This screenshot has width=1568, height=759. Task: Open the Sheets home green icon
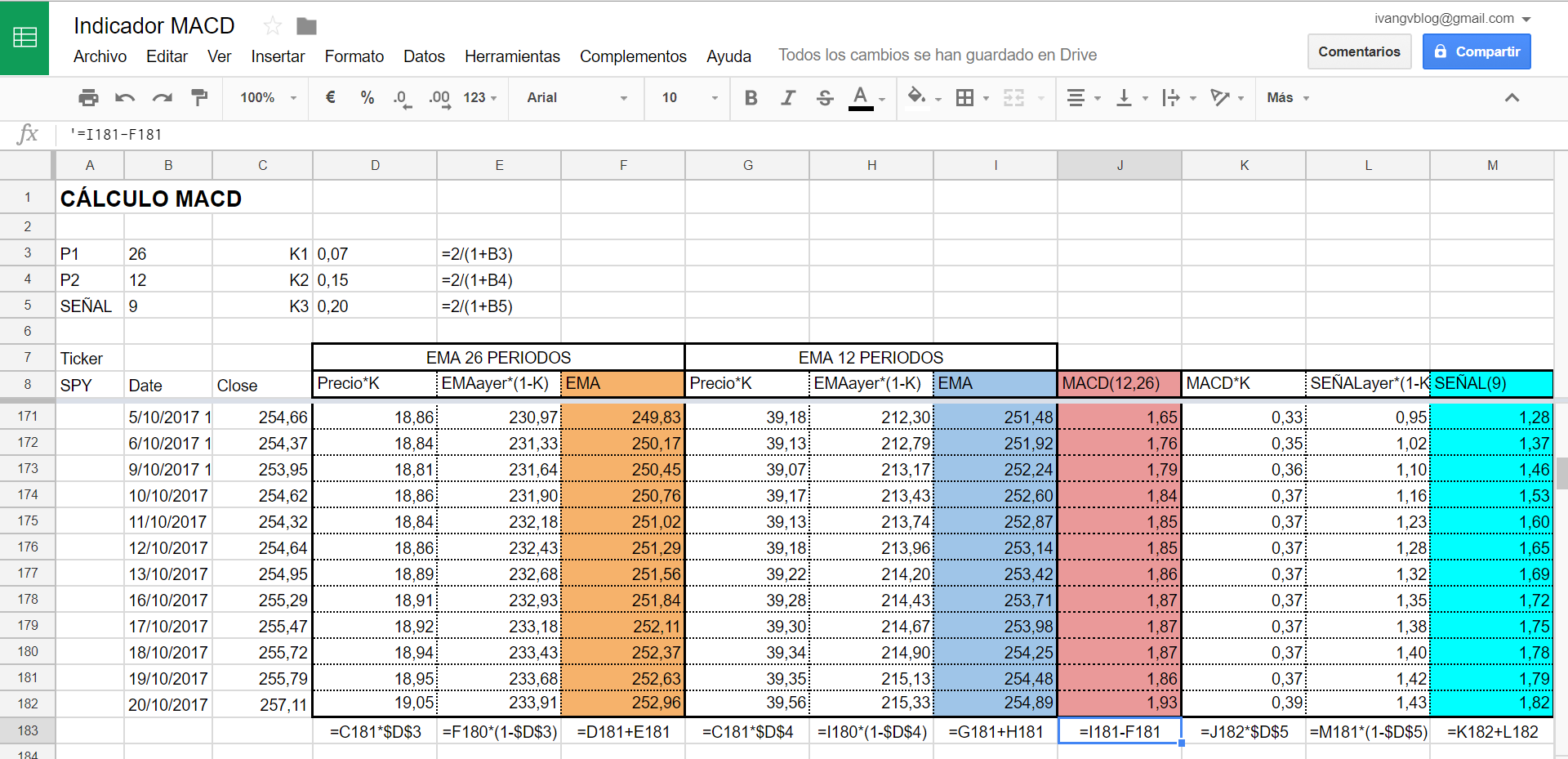pyautogui.click(x=24, y=38)
